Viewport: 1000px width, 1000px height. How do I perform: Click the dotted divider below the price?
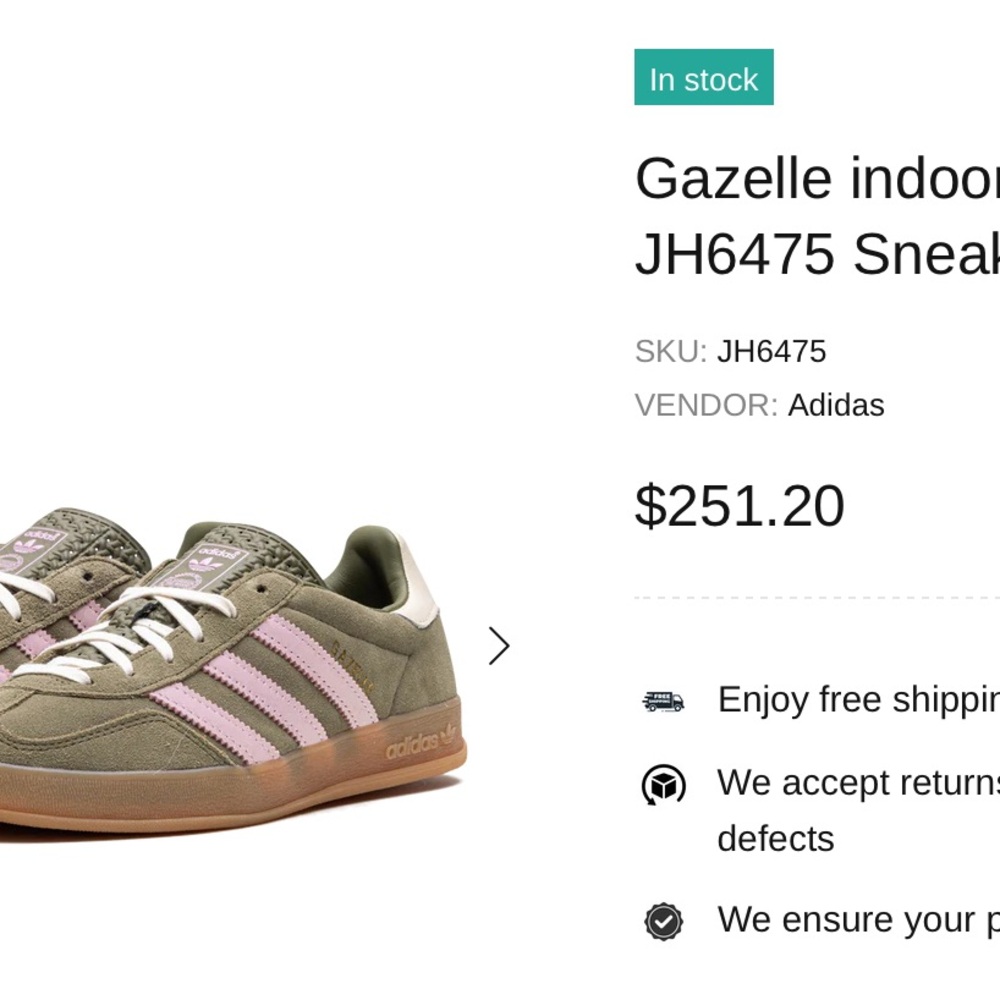click(x=815, y=597)
